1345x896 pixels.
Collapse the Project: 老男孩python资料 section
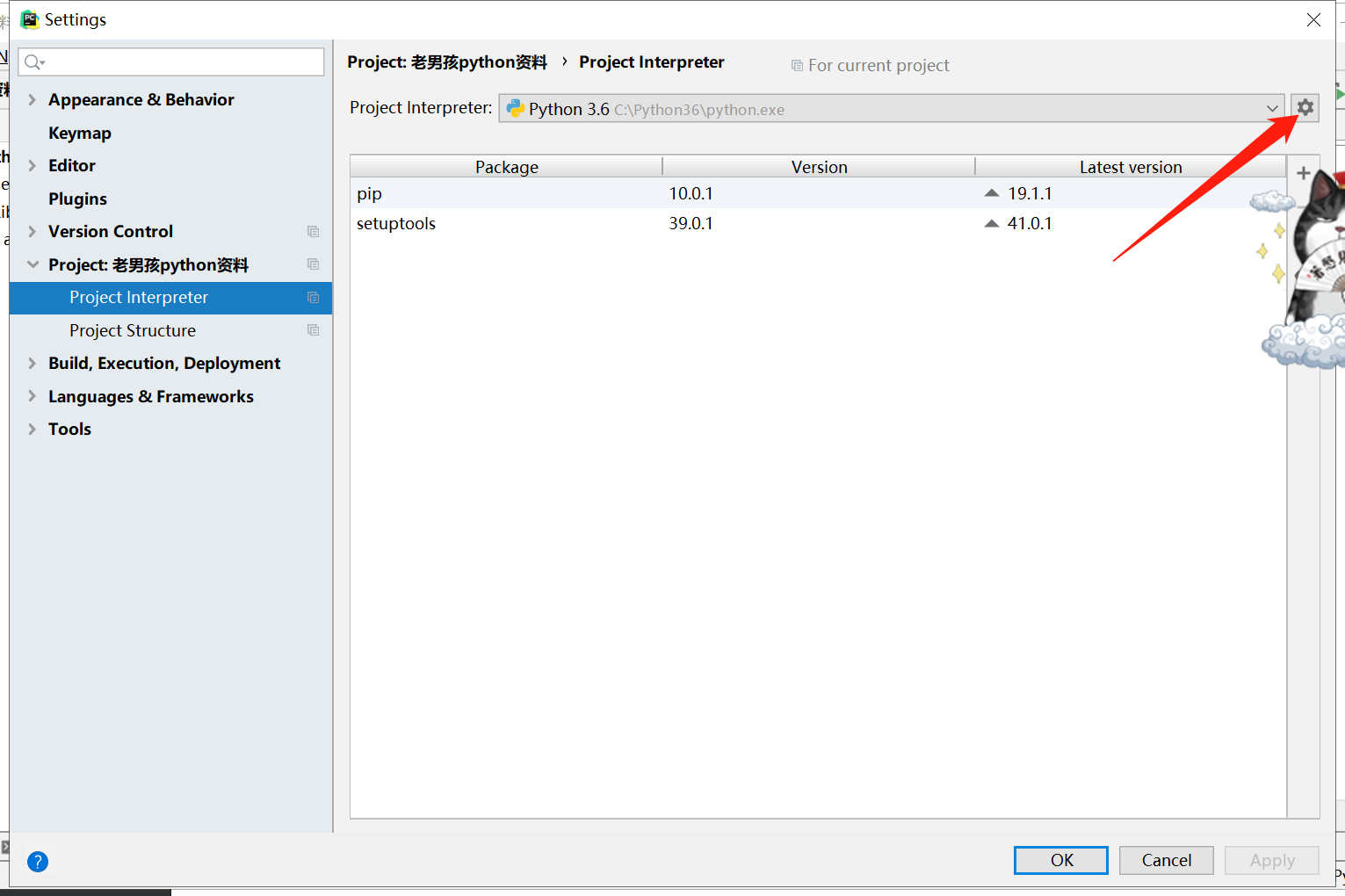click(33, 264)
